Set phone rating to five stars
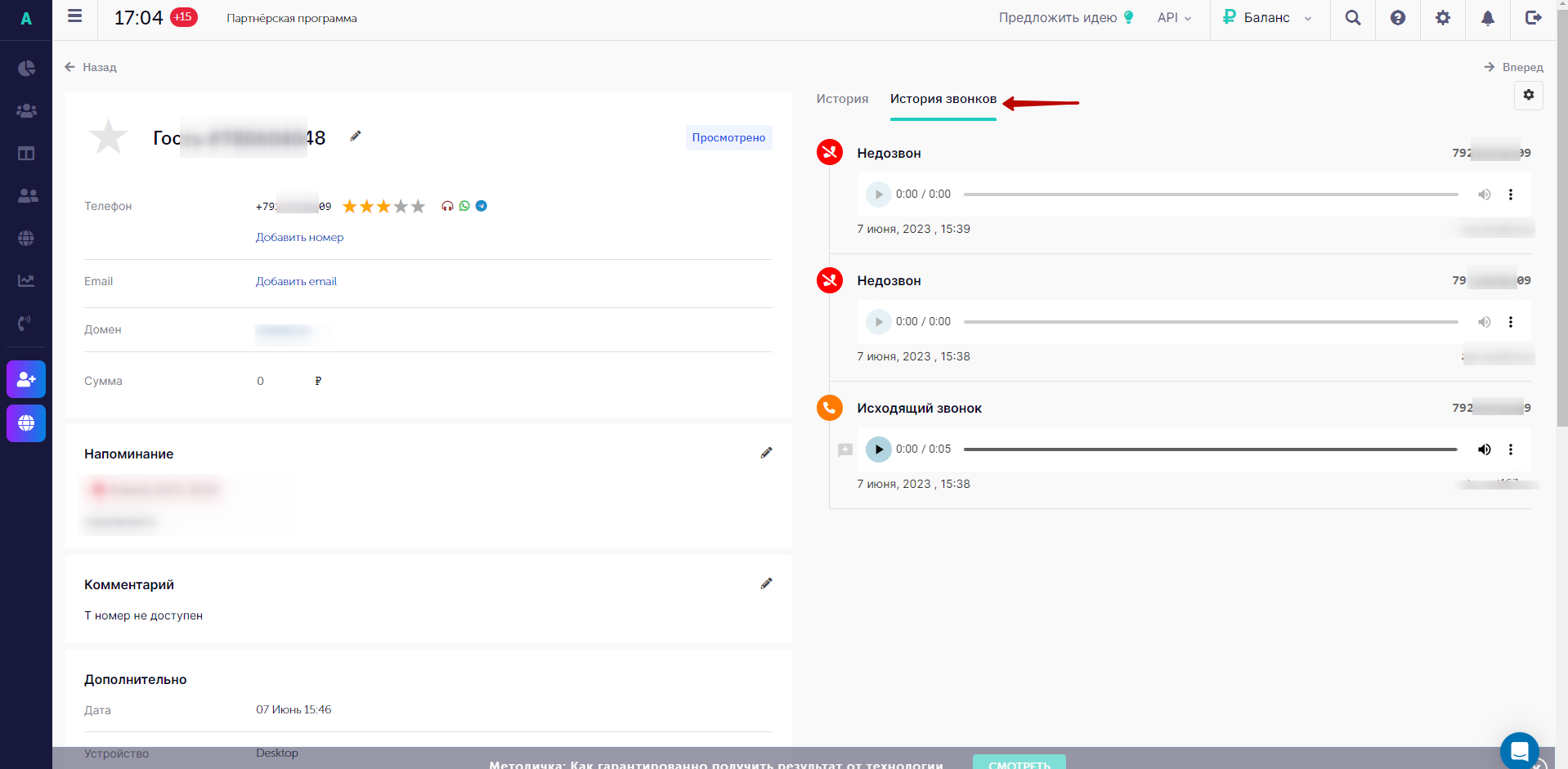1568x769 pixels. 419,206
